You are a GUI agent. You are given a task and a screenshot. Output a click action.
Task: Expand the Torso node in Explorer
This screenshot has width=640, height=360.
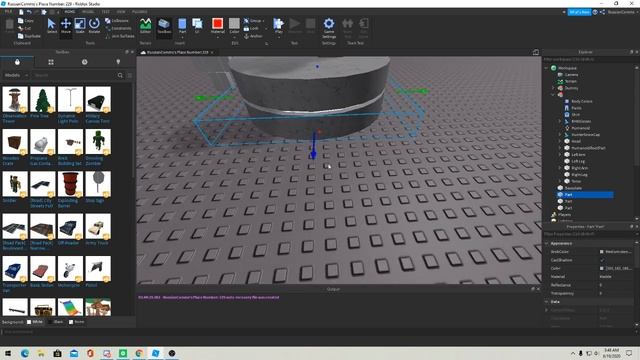560,181
